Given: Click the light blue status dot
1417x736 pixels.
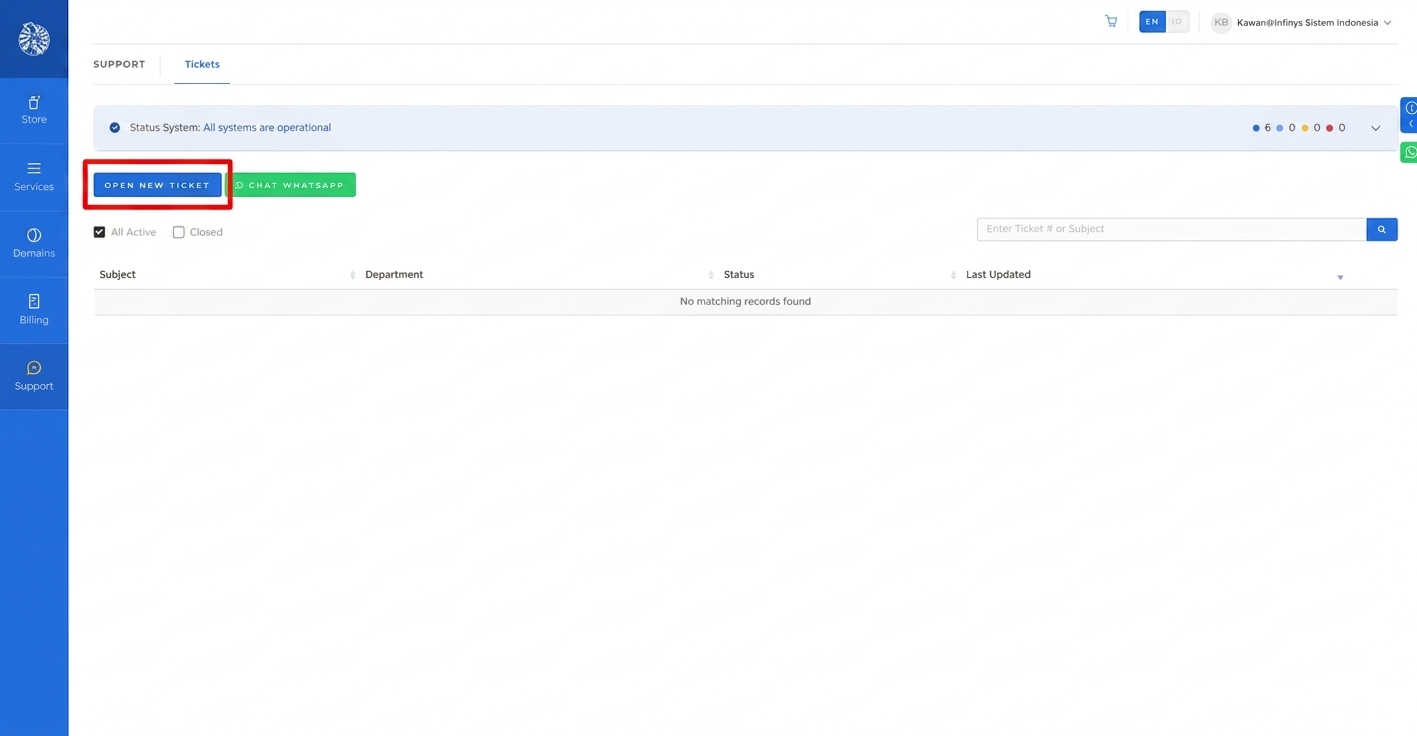Looking at the screenshot, I should tap(1280, 128).
